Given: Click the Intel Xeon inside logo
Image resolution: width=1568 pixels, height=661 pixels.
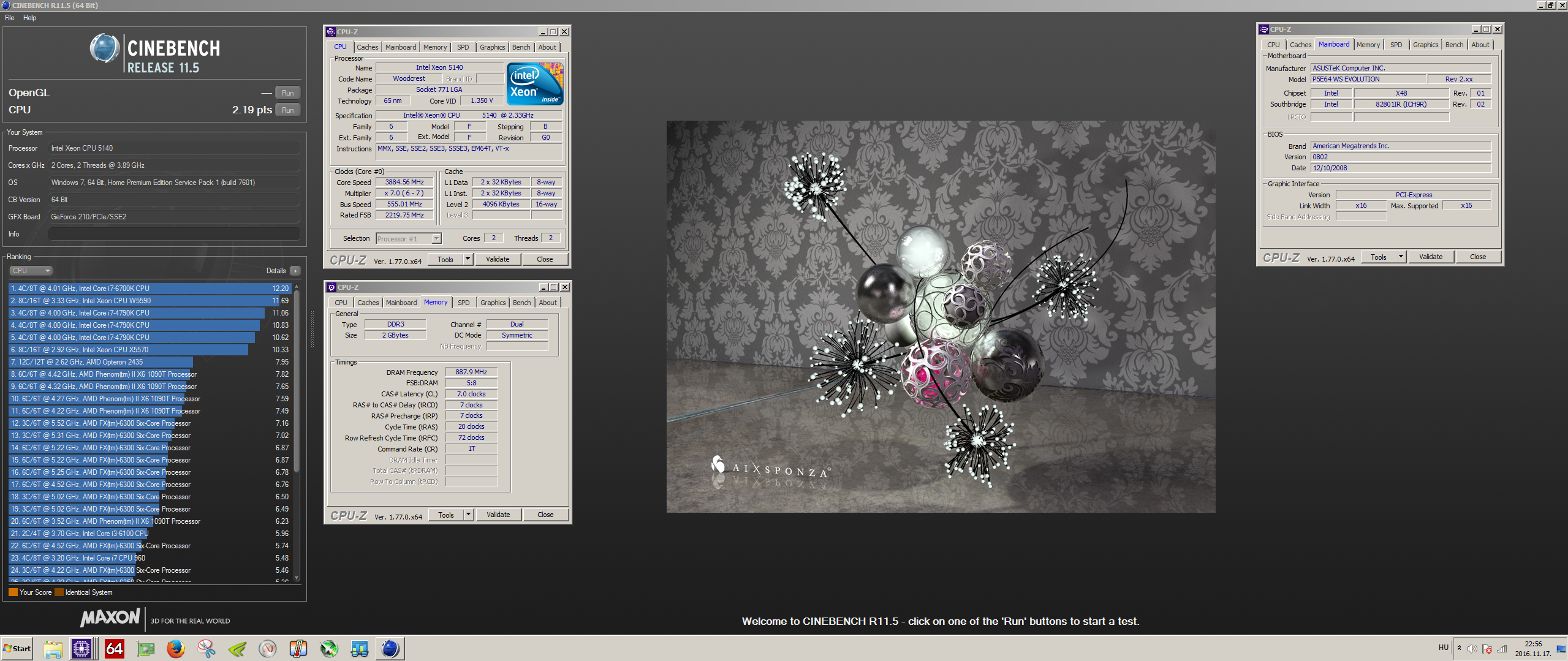Looking at the screenshot, I should (535, 84).
